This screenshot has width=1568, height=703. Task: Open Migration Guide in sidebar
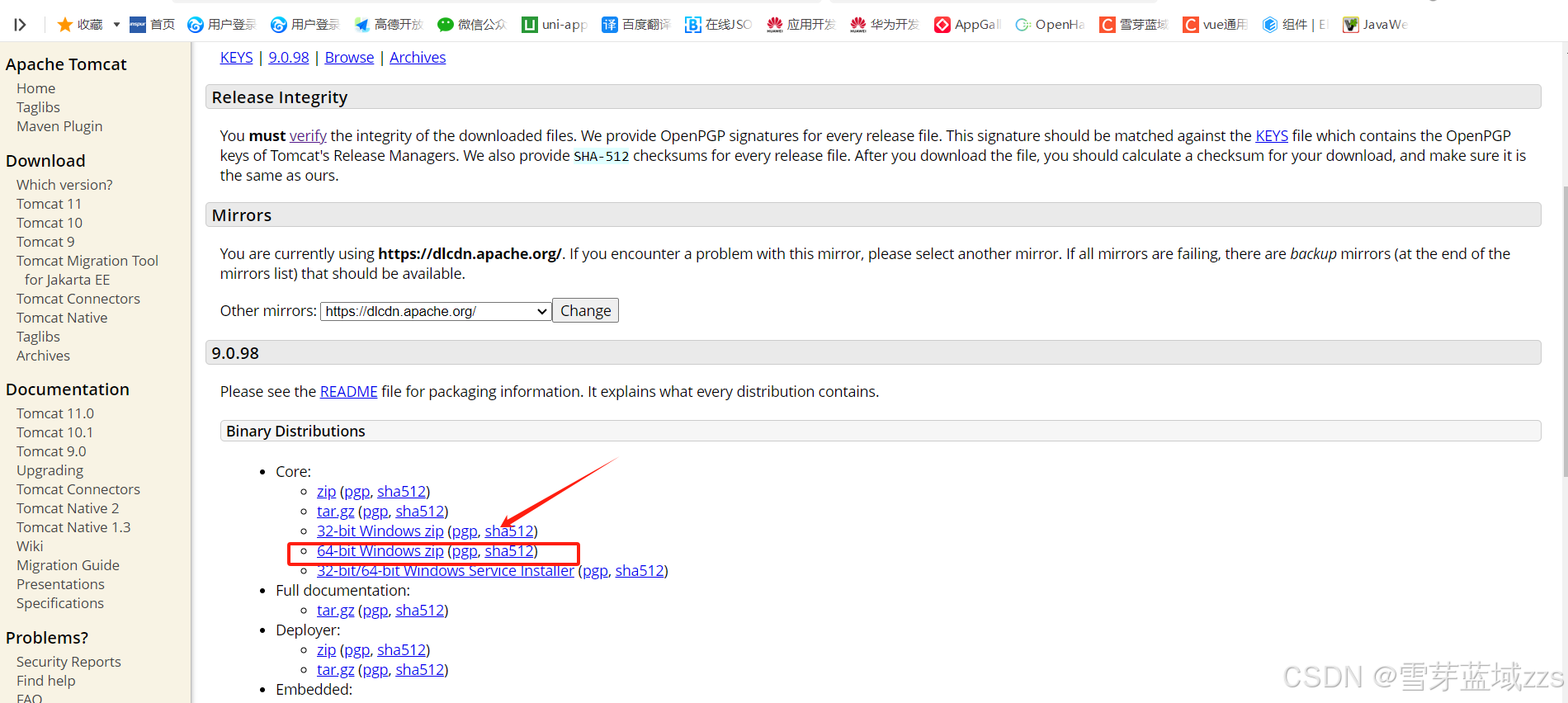(68, 565)
